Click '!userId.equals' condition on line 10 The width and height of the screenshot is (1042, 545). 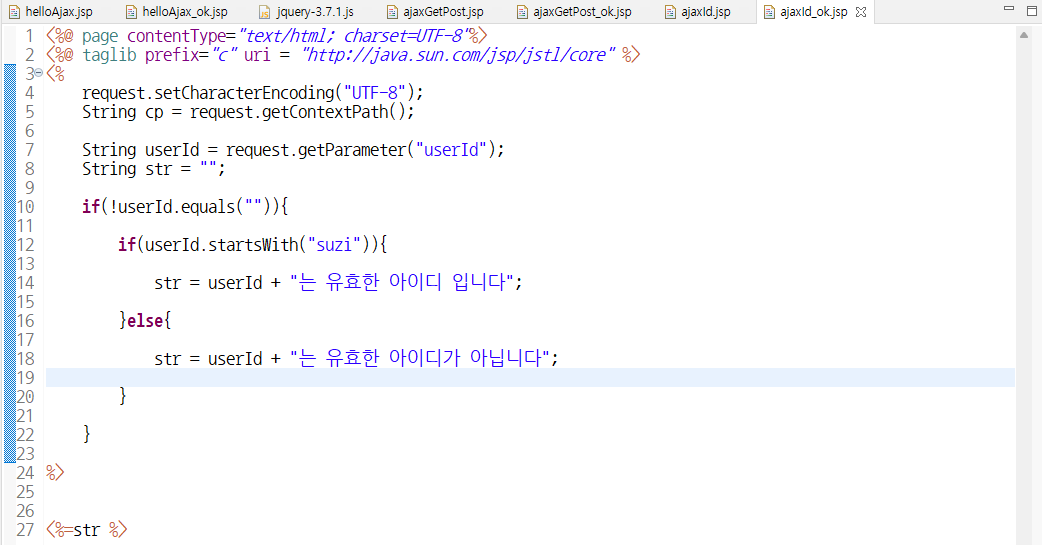(171, 207)
